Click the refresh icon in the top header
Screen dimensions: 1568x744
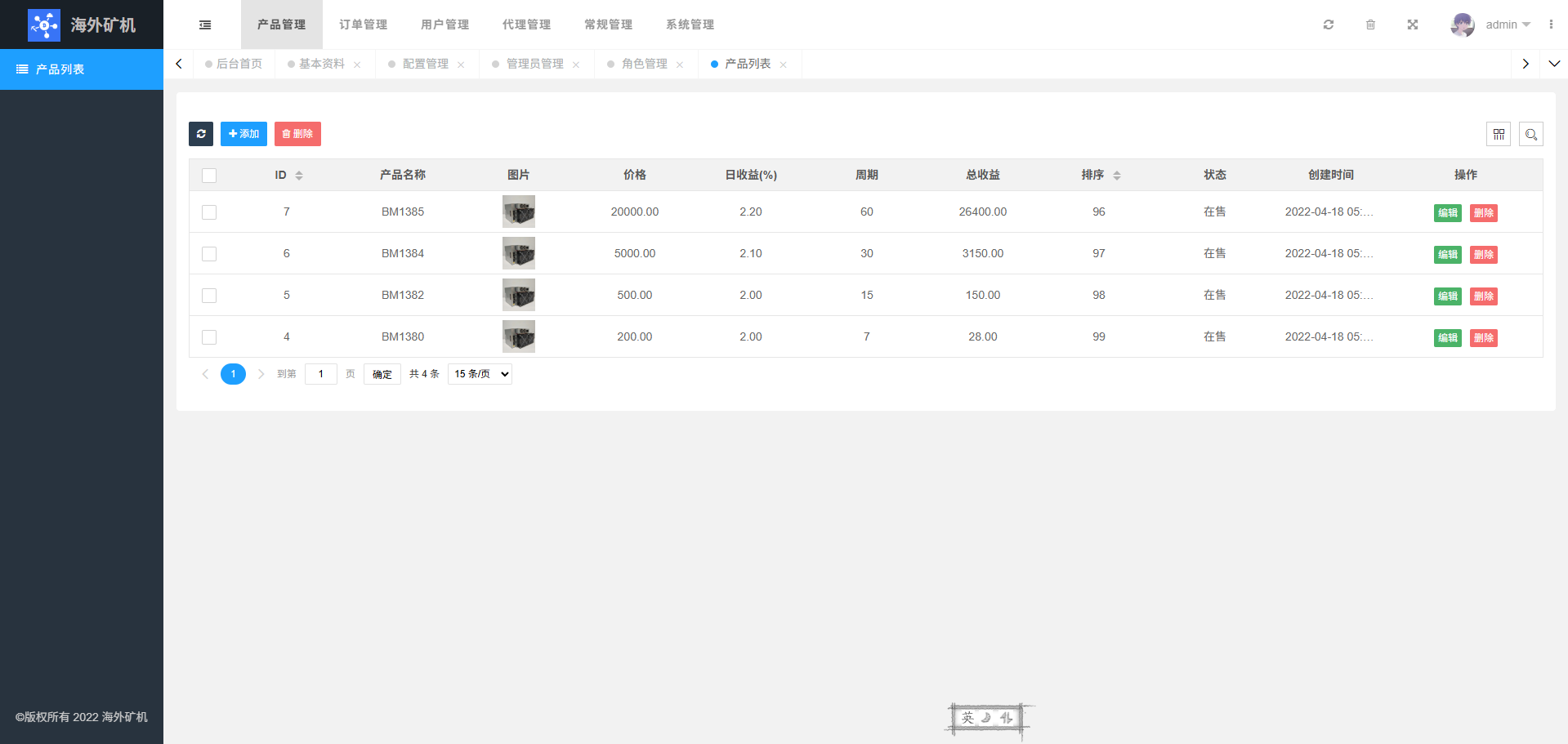coord(1329,25)
